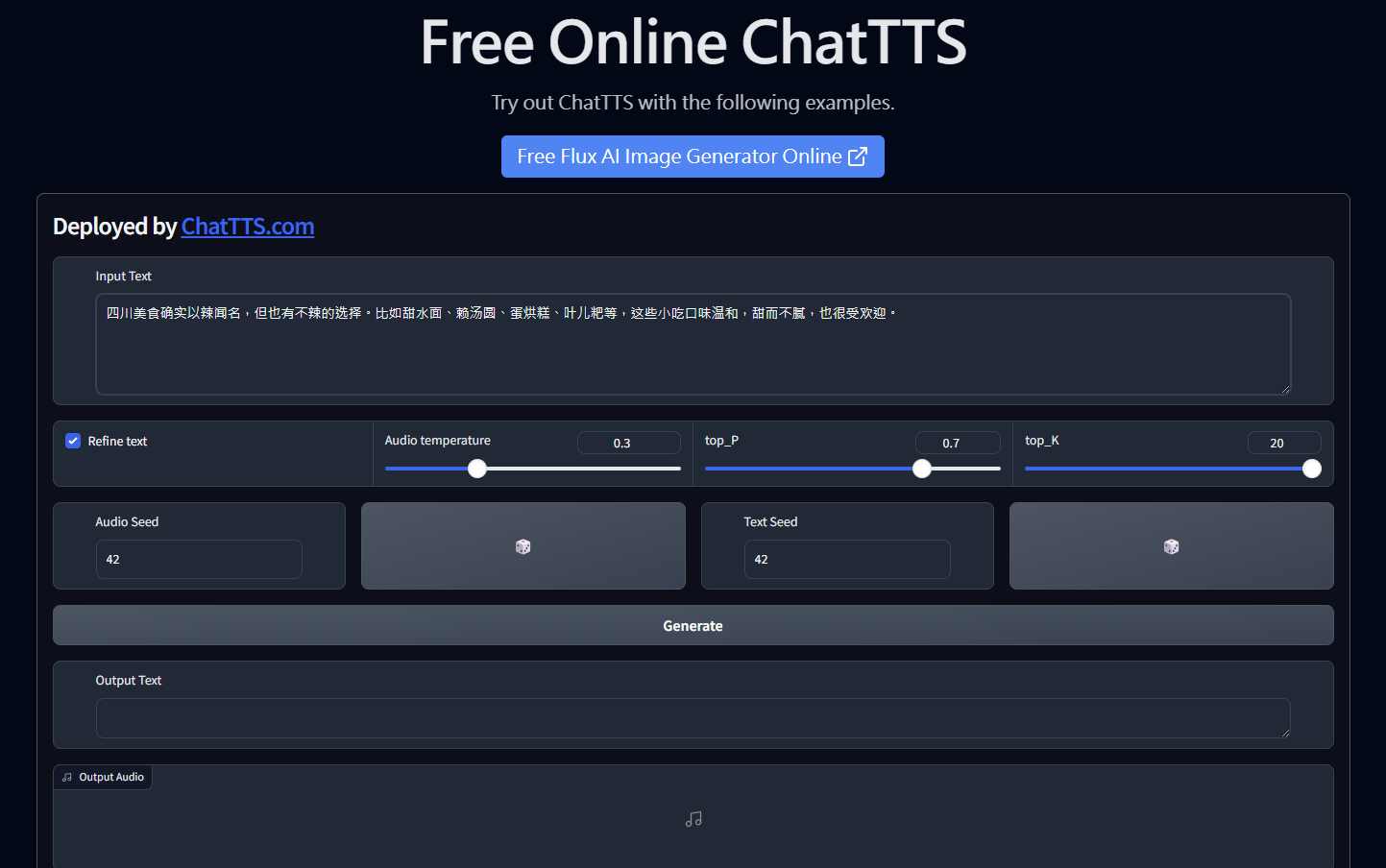
Task: Open the ChatTTS.com link
Action: pos(247,227)
